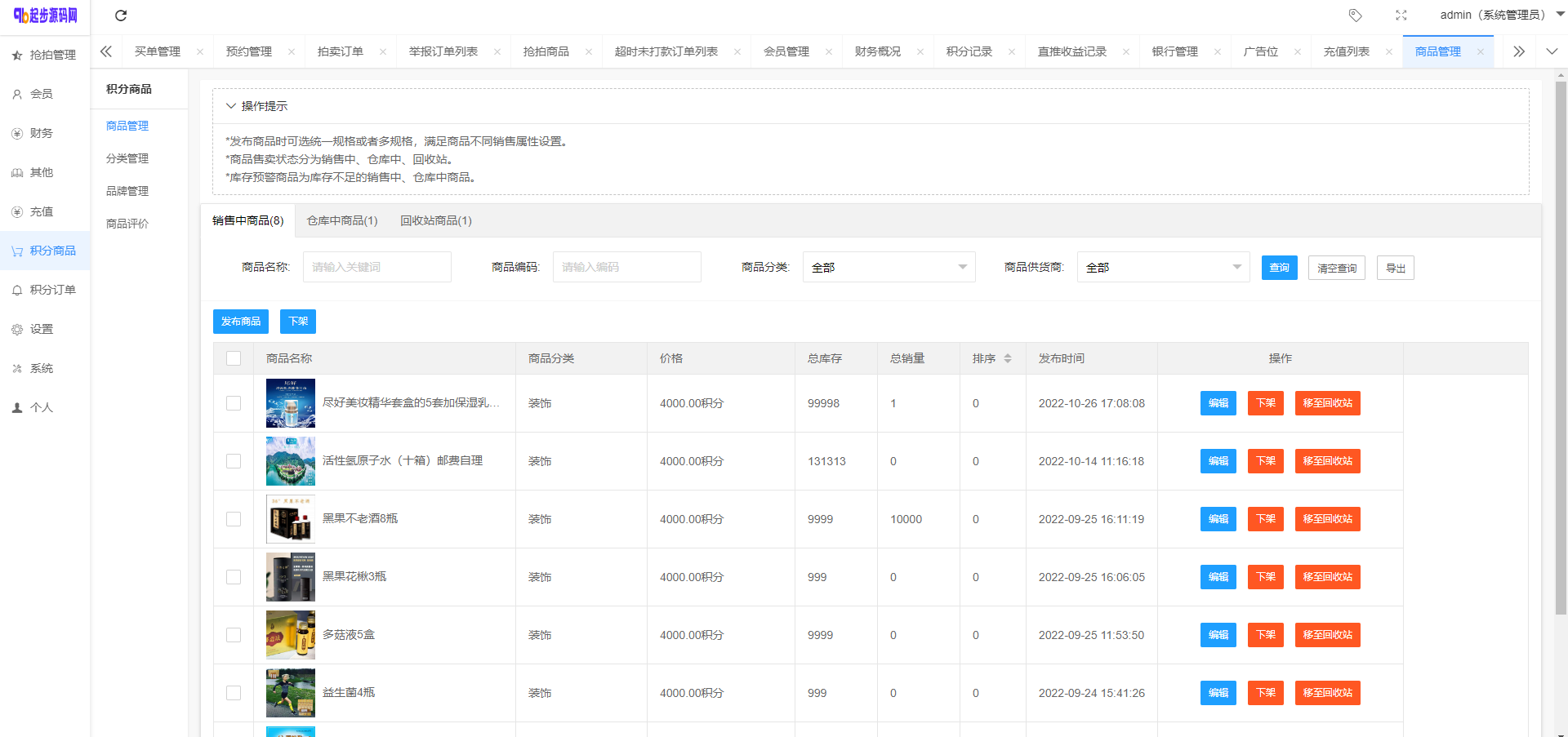Sort table by 排序 column arrows

1007,358
